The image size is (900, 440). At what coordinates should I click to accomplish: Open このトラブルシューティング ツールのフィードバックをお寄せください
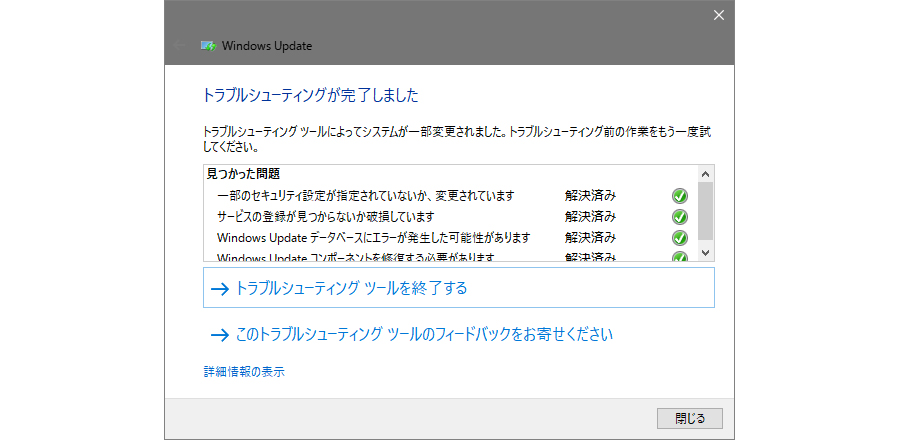pyautogui.click(x=423, y=334)
